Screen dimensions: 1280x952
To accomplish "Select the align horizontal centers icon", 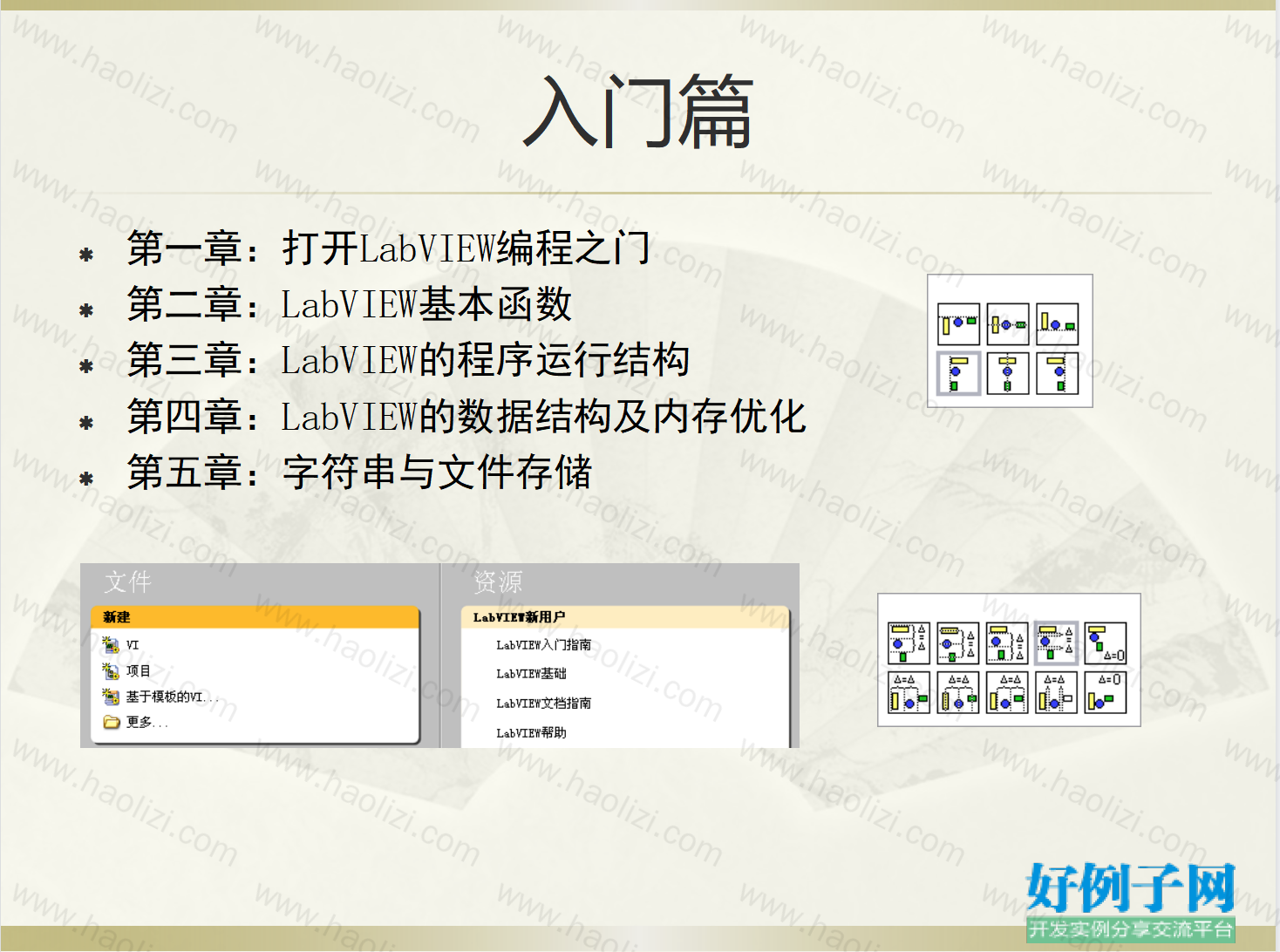I will tap(1008, 373).
